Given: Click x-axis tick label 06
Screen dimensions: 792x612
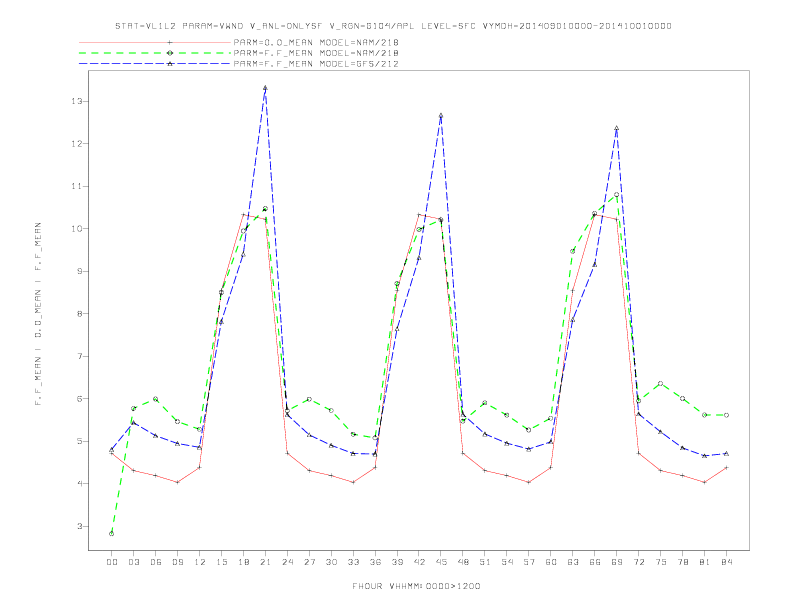Looking at the screenshot, I should point(156,562).
